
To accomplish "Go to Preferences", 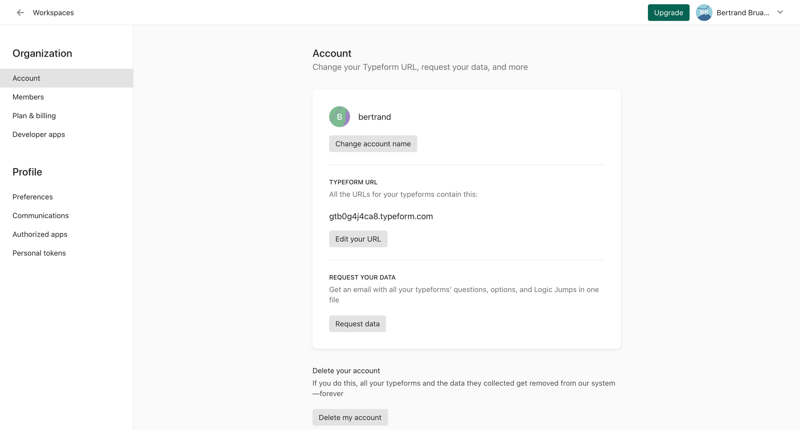I will click(33, 197).
